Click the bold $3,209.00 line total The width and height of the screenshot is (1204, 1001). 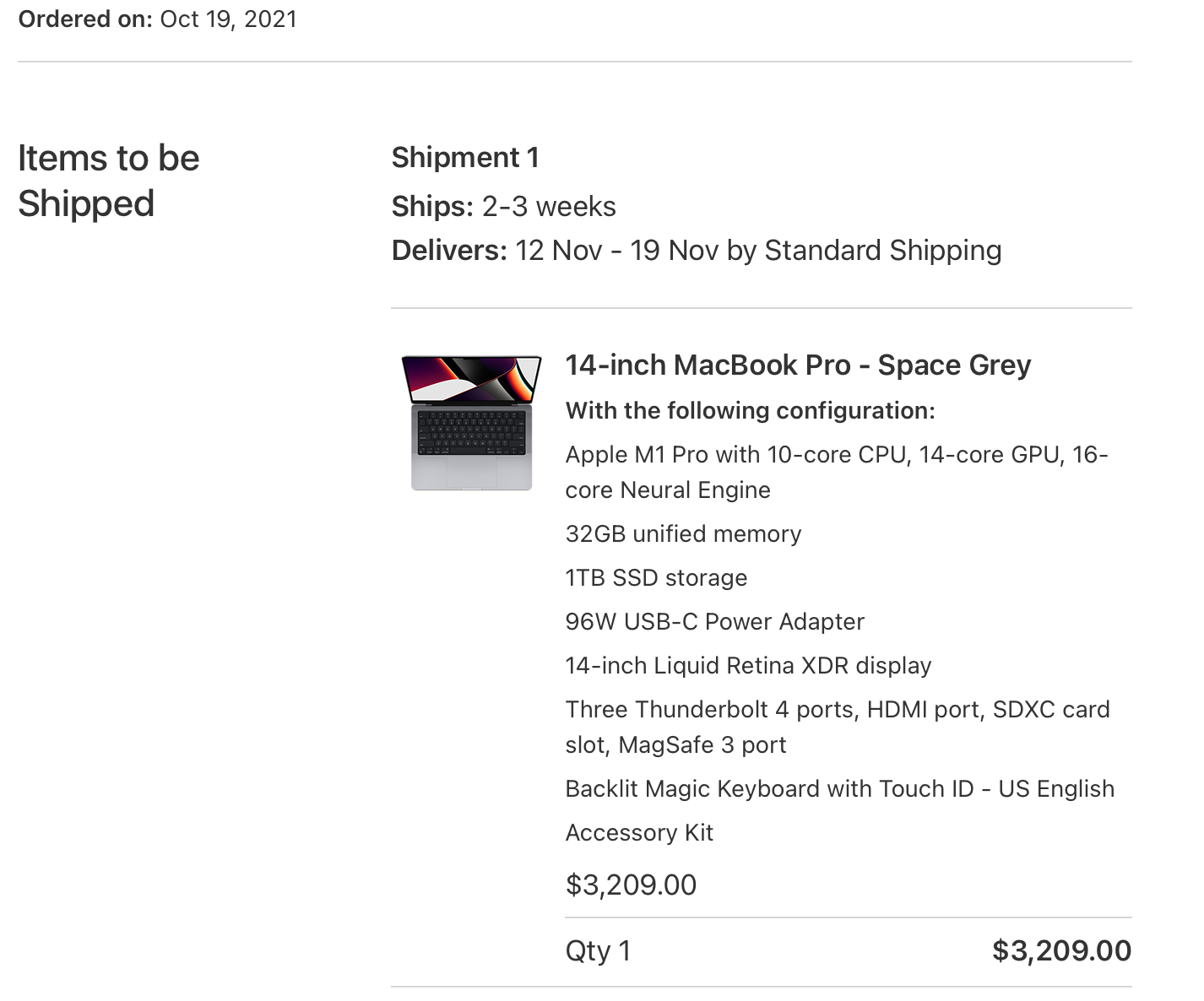click(1061, 950)
